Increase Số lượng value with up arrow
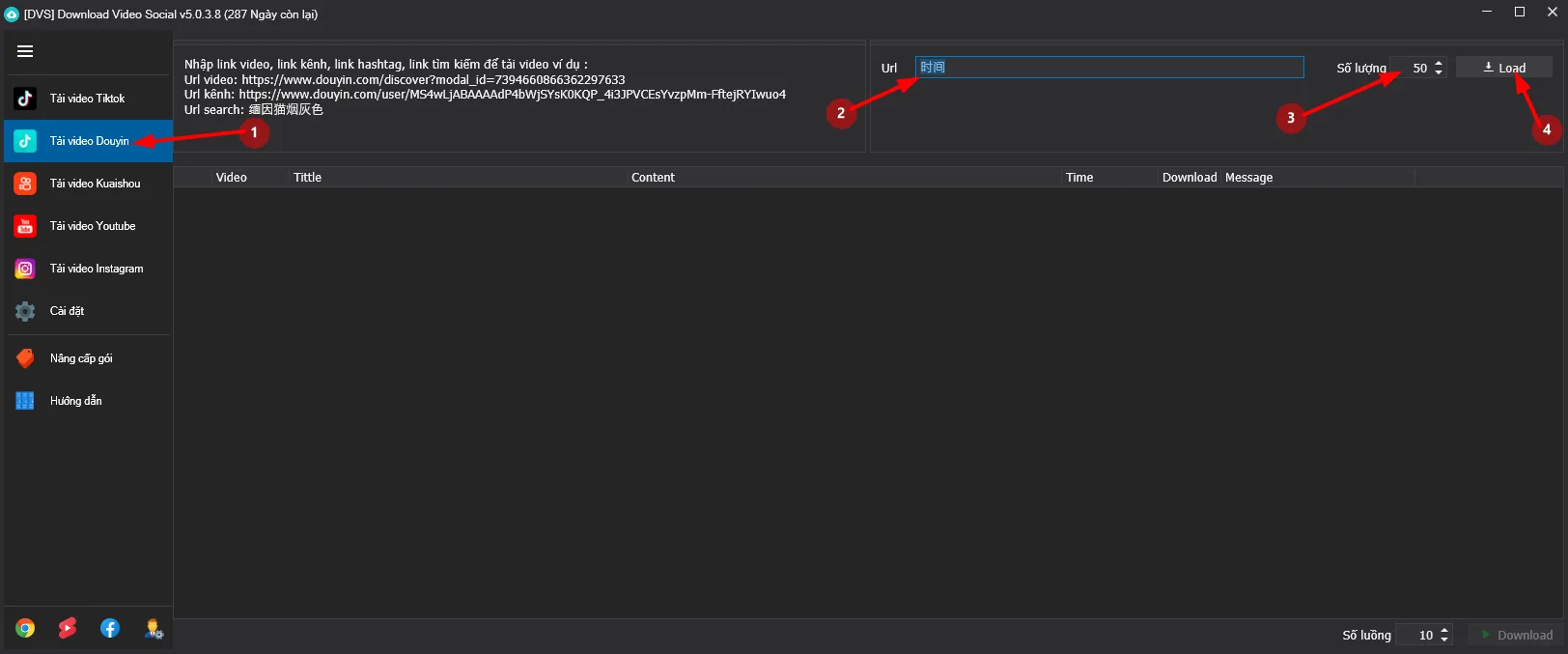 (x=1439, y=64)
